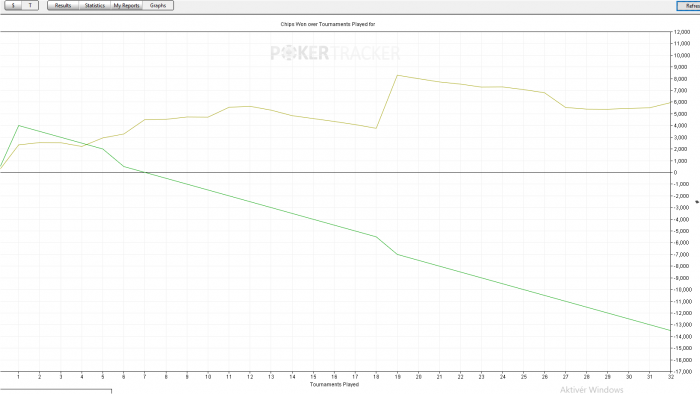Screen dimensions: 700x394
Task: Go to the My Reports tab
Action: pos(127,5)
